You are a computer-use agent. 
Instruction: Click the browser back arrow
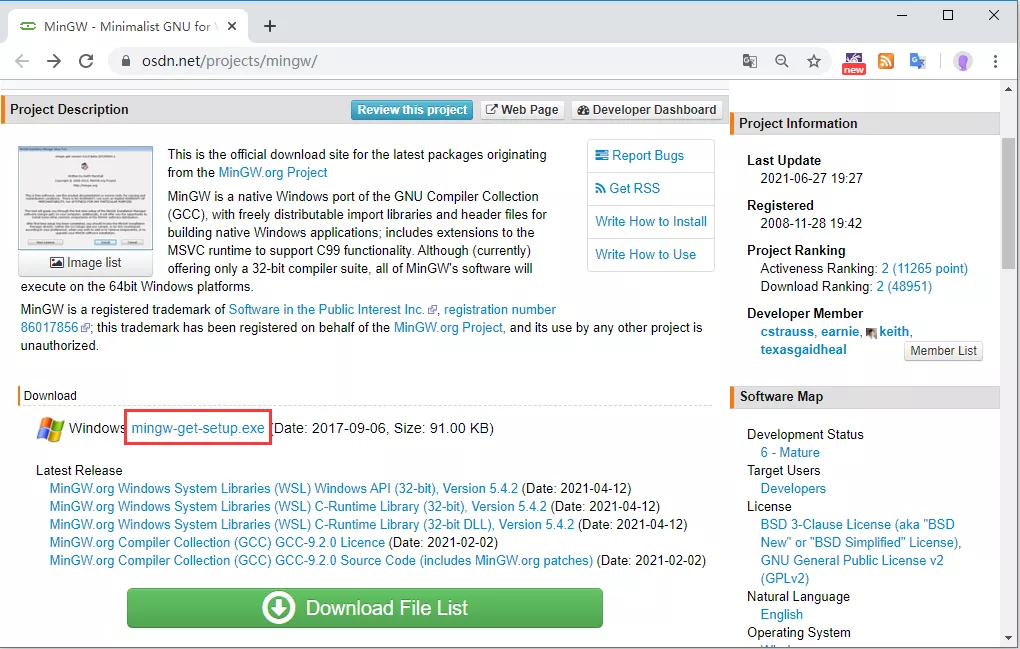click(22, 61)
